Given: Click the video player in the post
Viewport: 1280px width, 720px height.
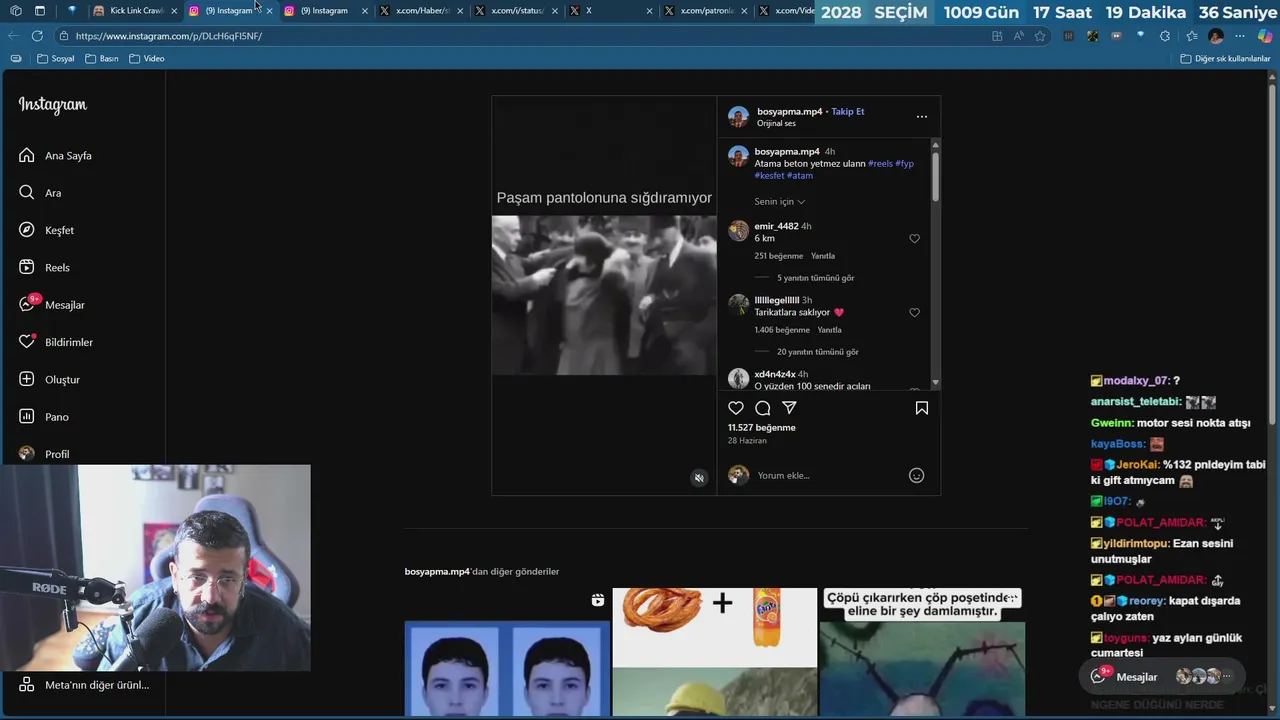Looking at the screenshot, I should coord(604,295).
